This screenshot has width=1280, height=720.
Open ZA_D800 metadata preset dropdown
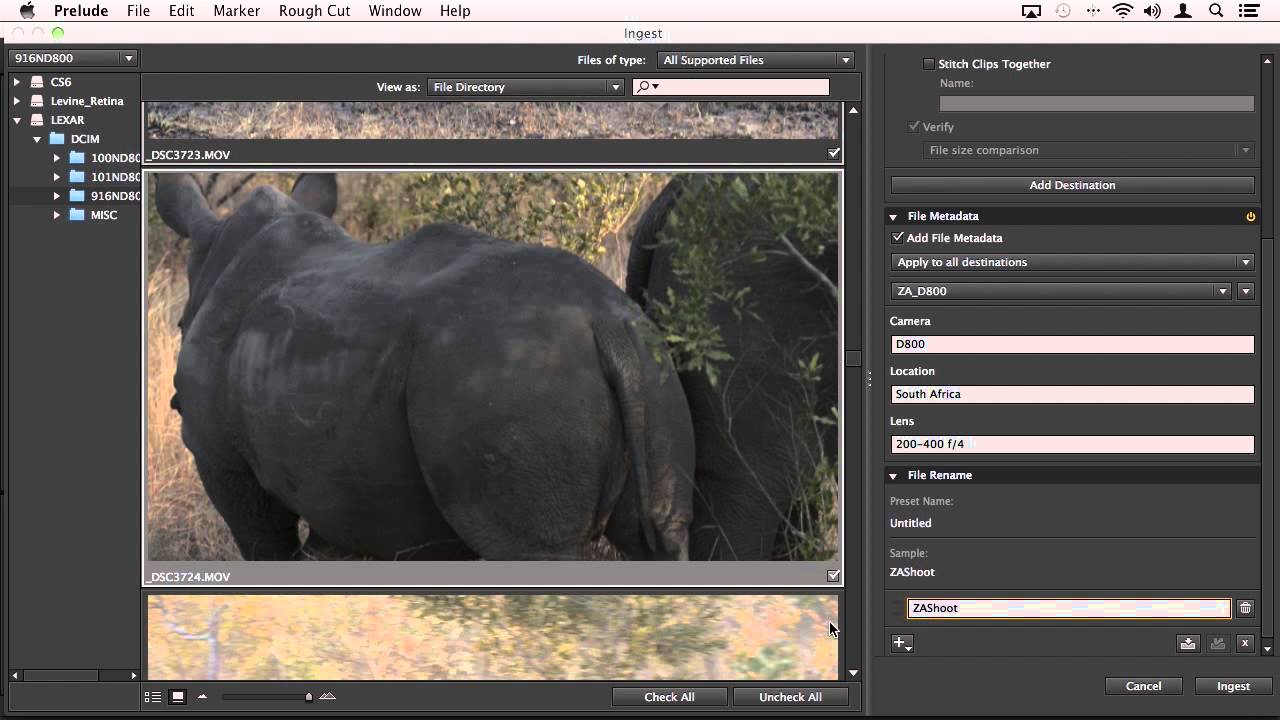click(x=1061, y=291)
